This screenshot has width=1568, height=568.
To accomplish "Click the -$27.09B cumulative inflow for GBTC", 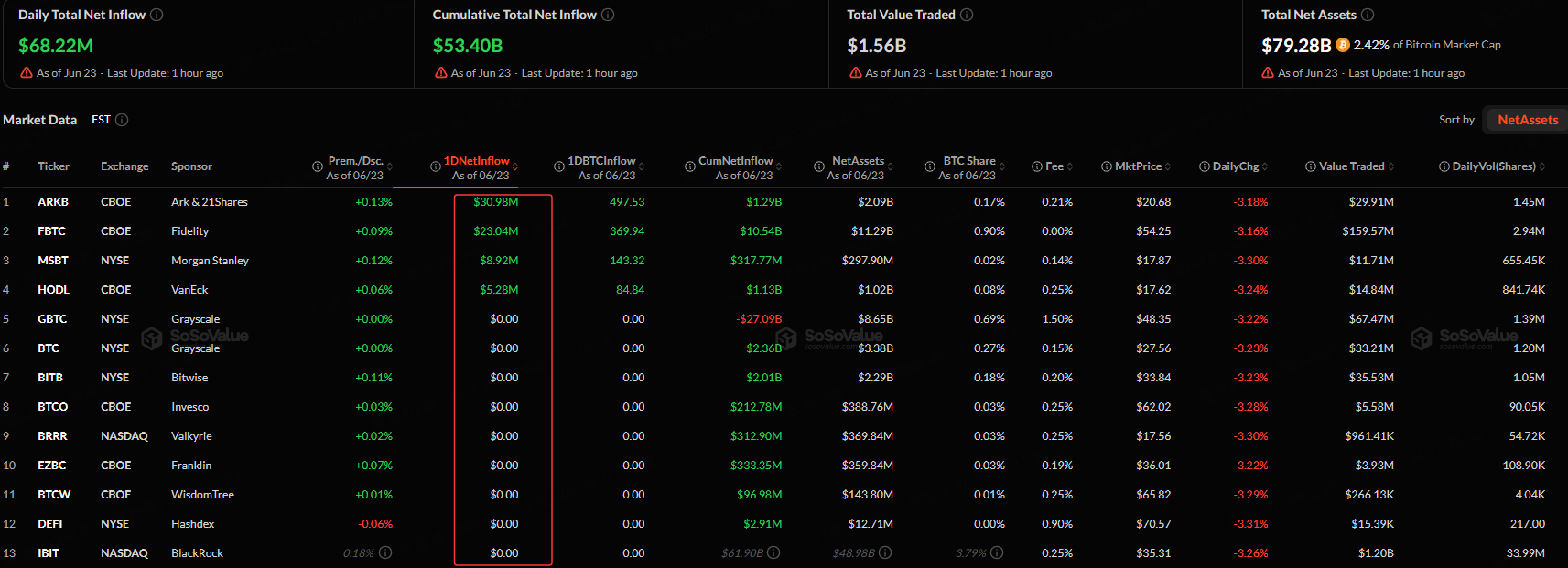I will pos(759,319).
